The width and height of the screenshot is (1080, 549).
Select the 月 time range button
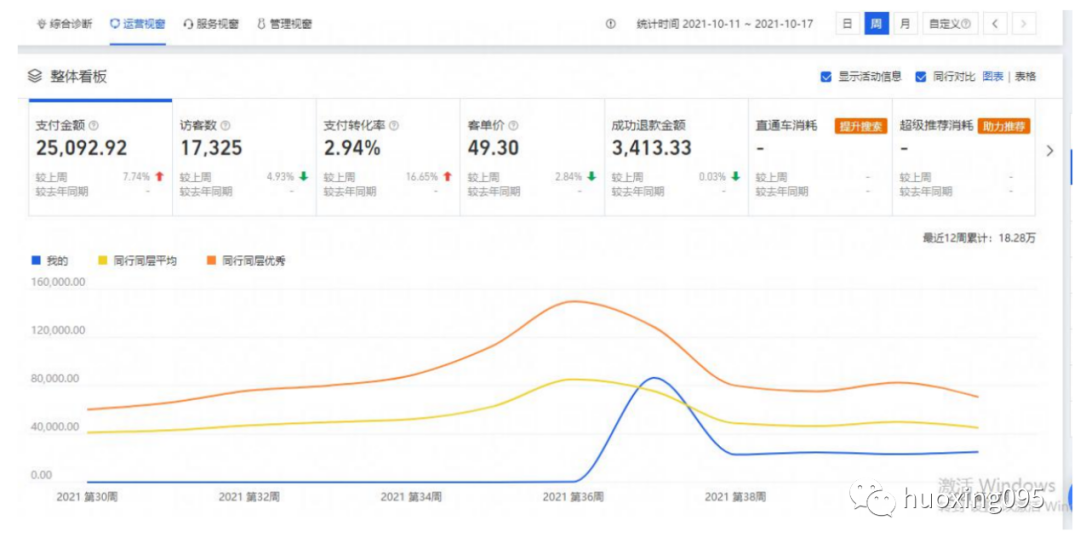(905, 24)
